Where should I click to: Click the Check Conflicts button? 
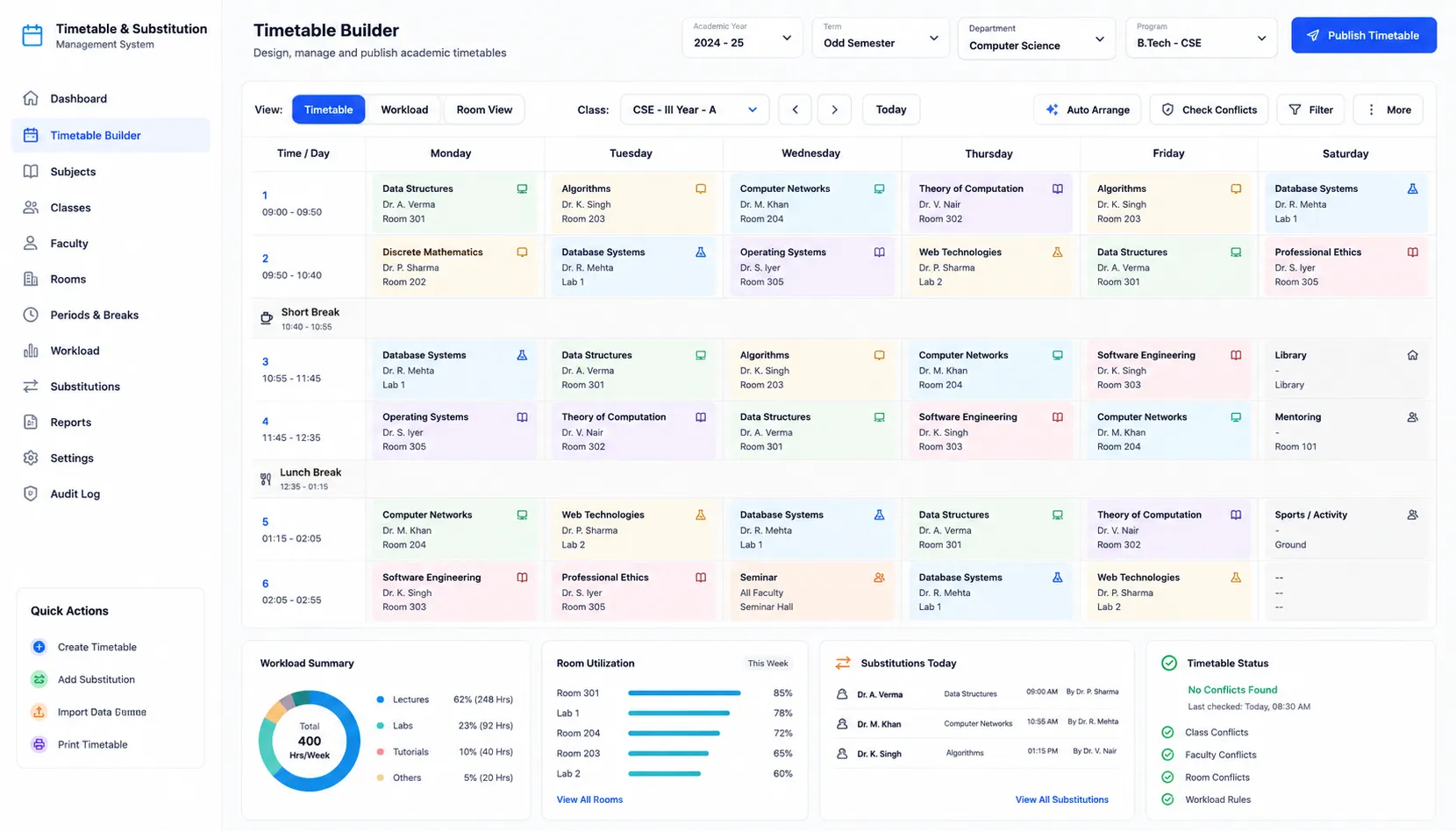tap(1209, 110)
